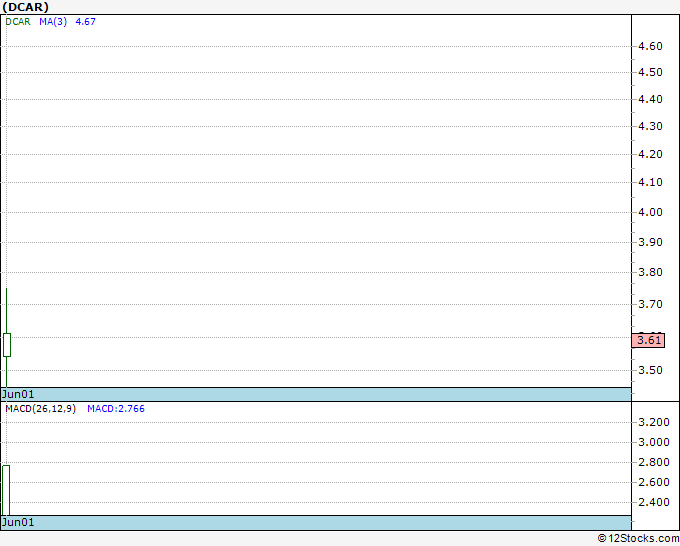Click the 3.80 price axis label
Image resolution: width=680 pixels, height=546 pixels.
650,272
